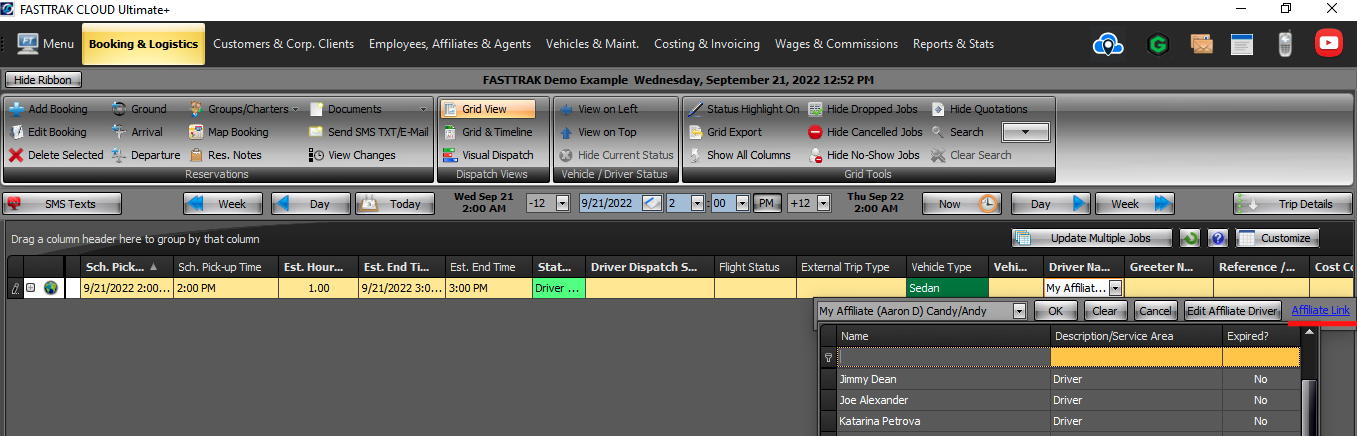Toggle Hide Dropped Jobs
This screenshot has height=436, width=1357.
(865, 109)
